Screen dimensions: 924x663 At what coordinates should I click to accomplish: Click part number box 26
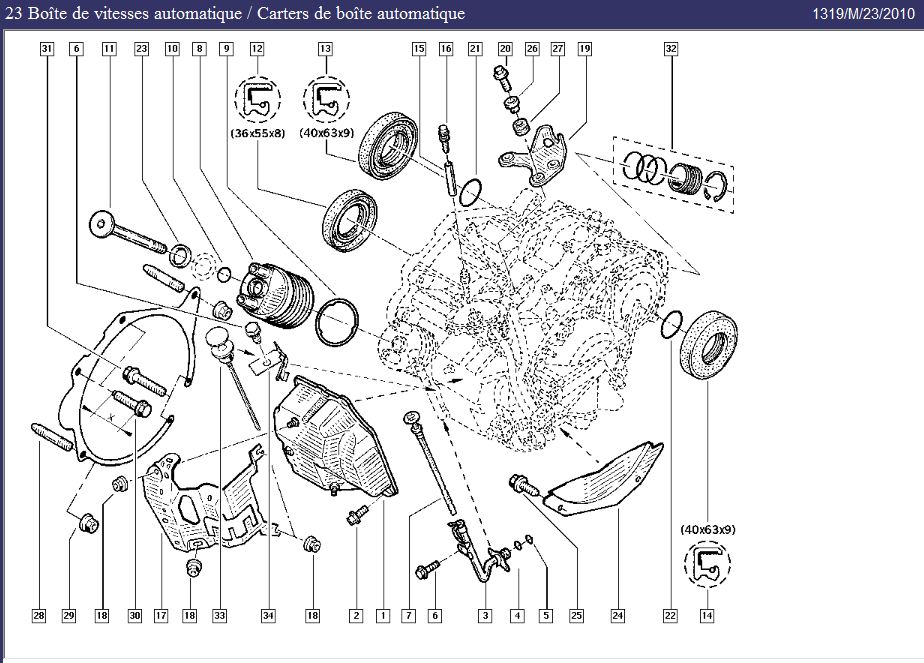point(532,49)
